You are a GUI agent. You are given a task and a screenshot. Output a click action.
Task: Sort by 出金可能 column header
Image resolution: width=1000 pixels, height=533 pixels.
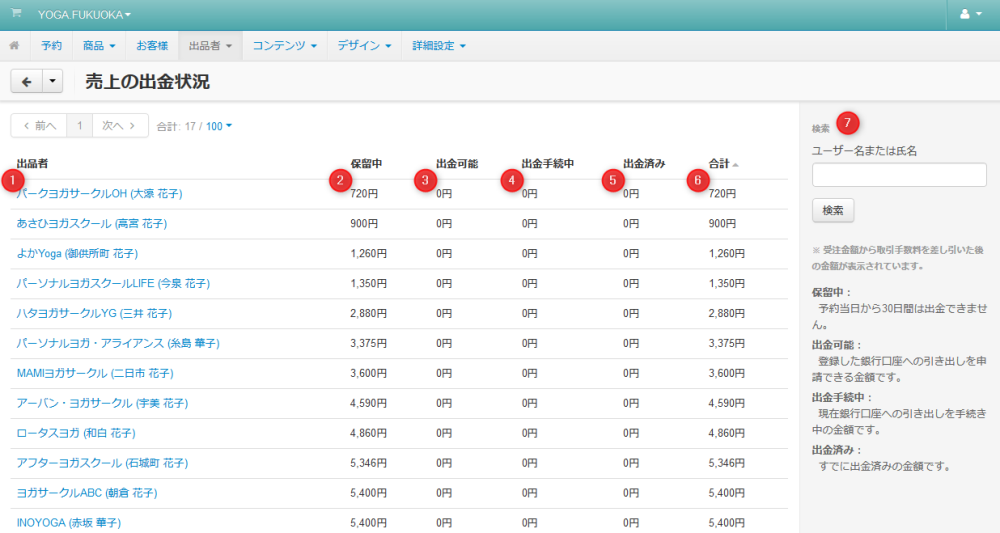tap(457, 164)
